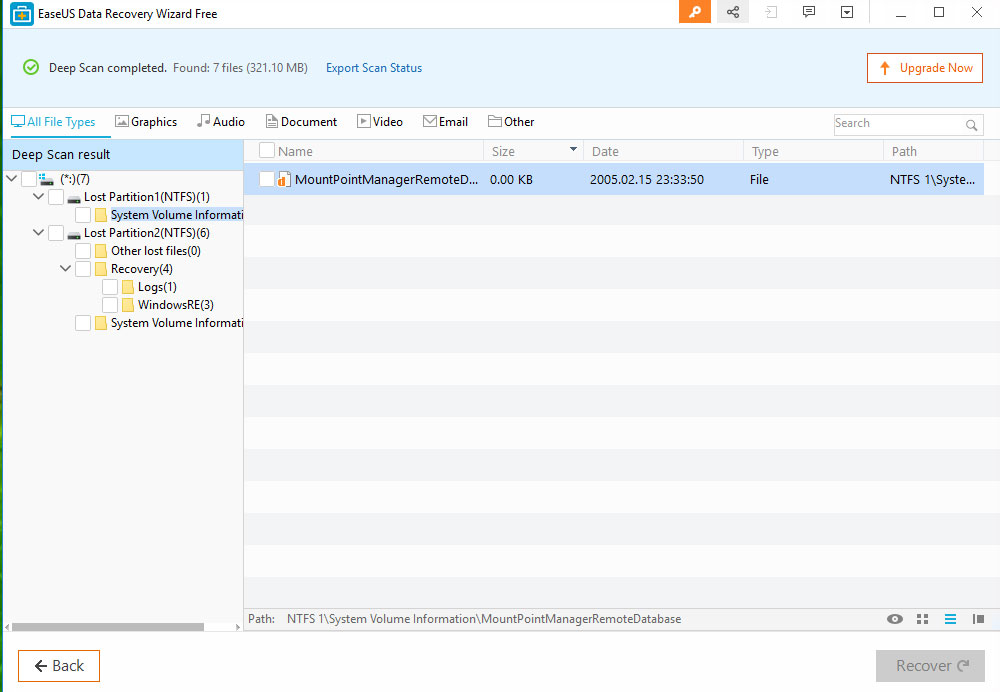
Task: Collapse the Recovery(4) folder node
Action: pos(65,269)
